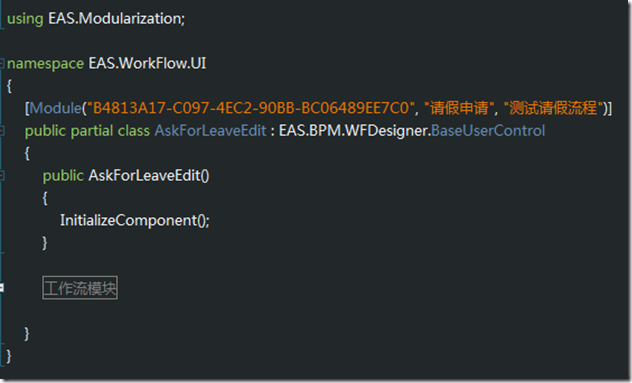Viewport: 632px width, 383px height.
Task: Click EAS.BPM.WFDesigner in the base class path
Action: click(x=353, y=131)
